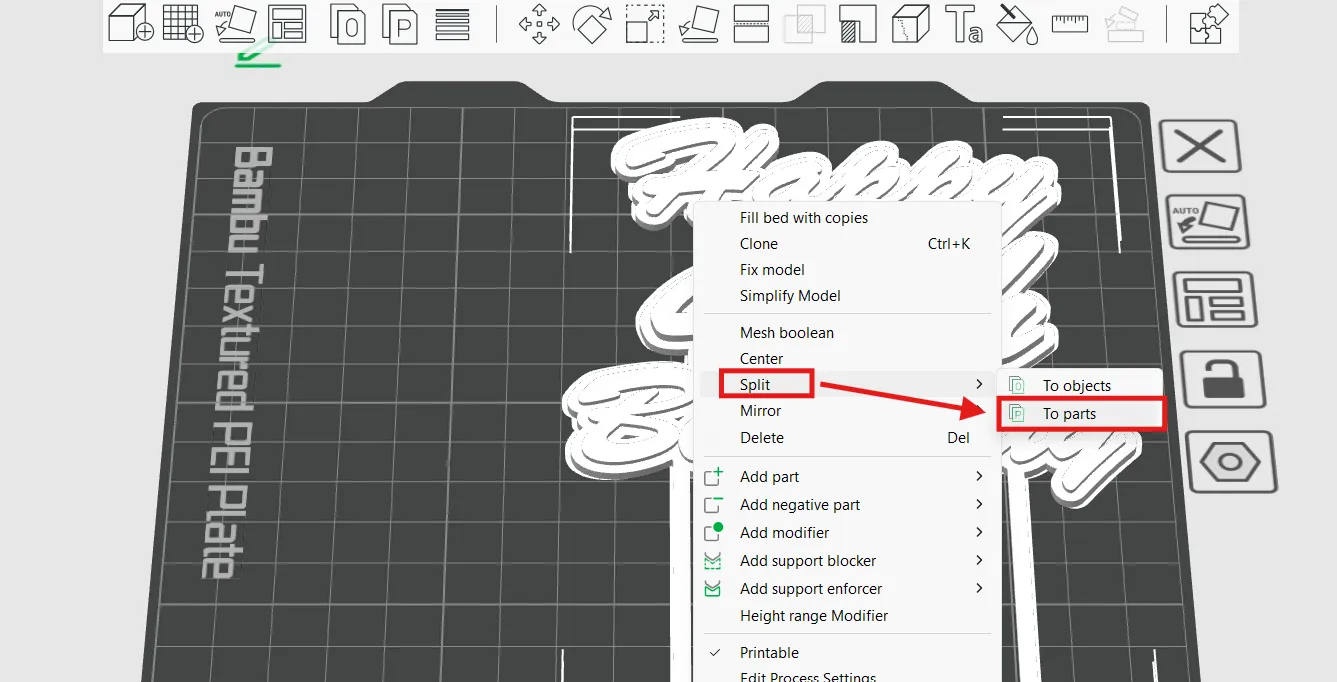Click Fill bed with copies
Image resolution: width=1337 pixels, height=682 pixels.
(803, 218)
